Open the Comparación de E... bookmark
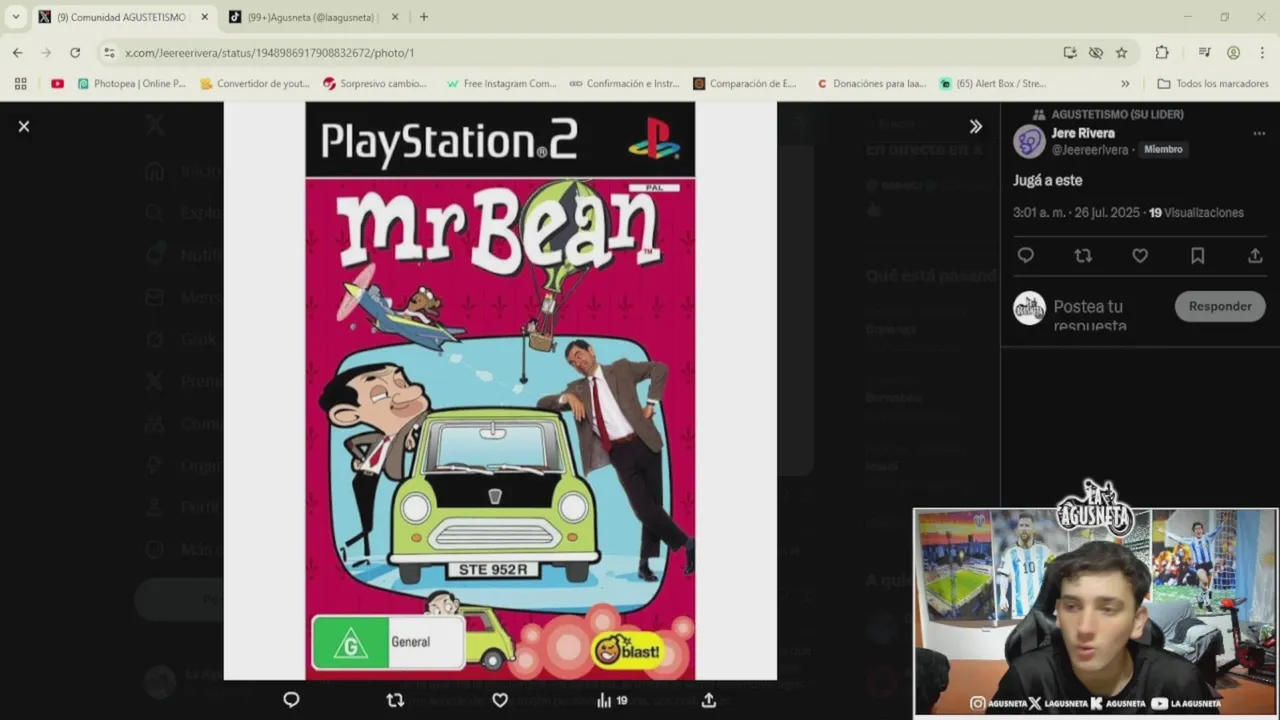The image size is (1280, 720). 745,84
